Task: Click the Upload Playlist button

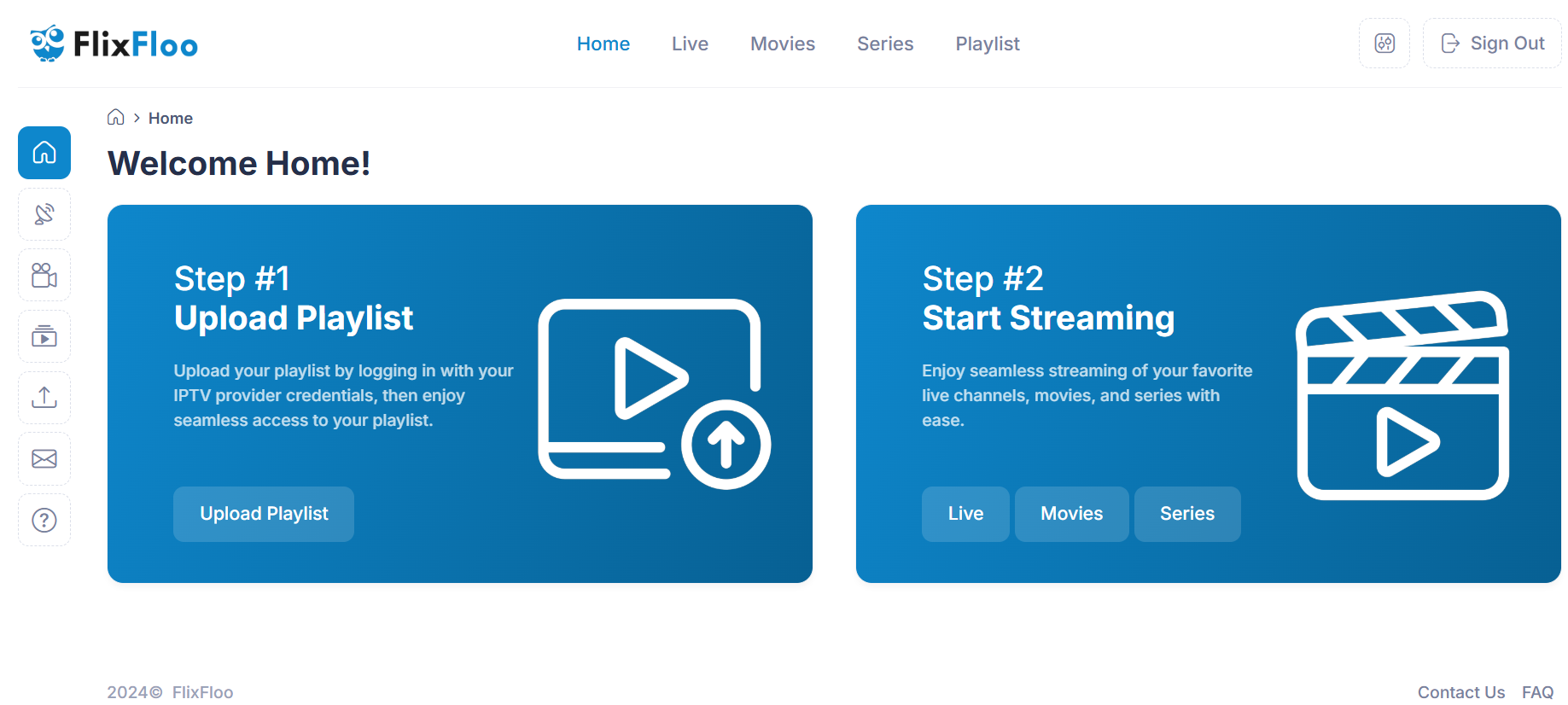Action: (264, 514)
